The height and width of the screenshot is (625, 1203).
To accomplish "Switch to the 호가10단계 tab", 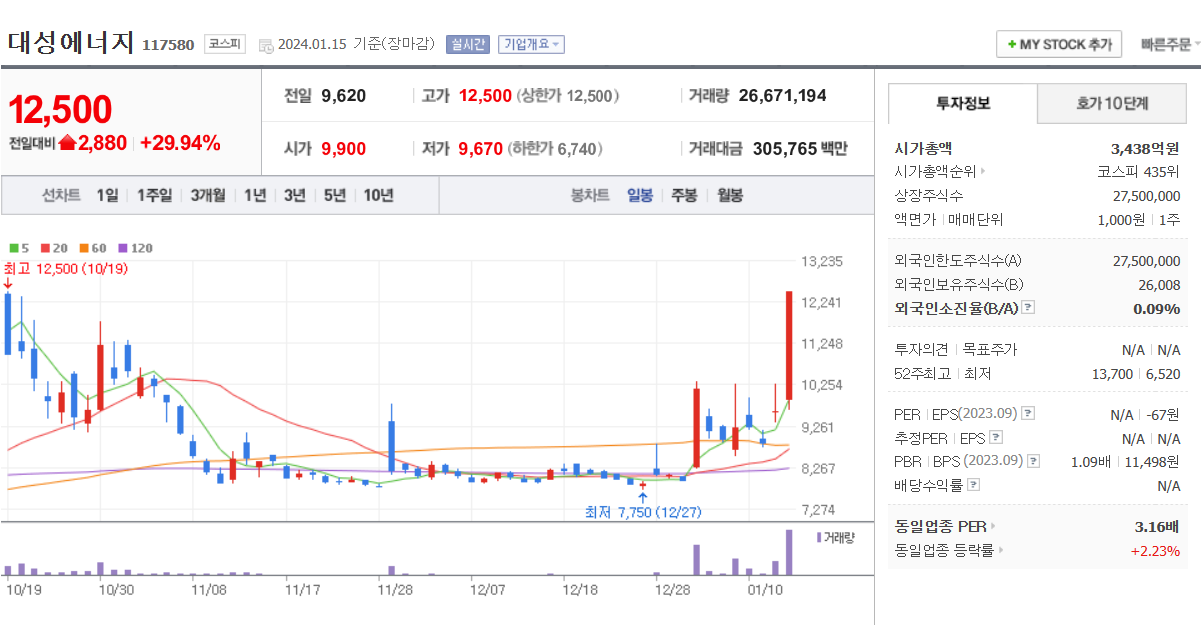I will (x=1112, y=103).
